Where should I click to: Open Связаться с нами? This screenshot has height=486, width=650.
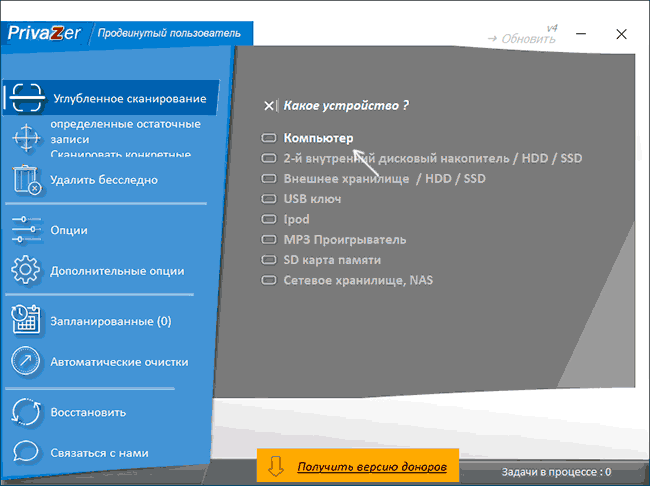pyautogui.click(x=99, y=453)
